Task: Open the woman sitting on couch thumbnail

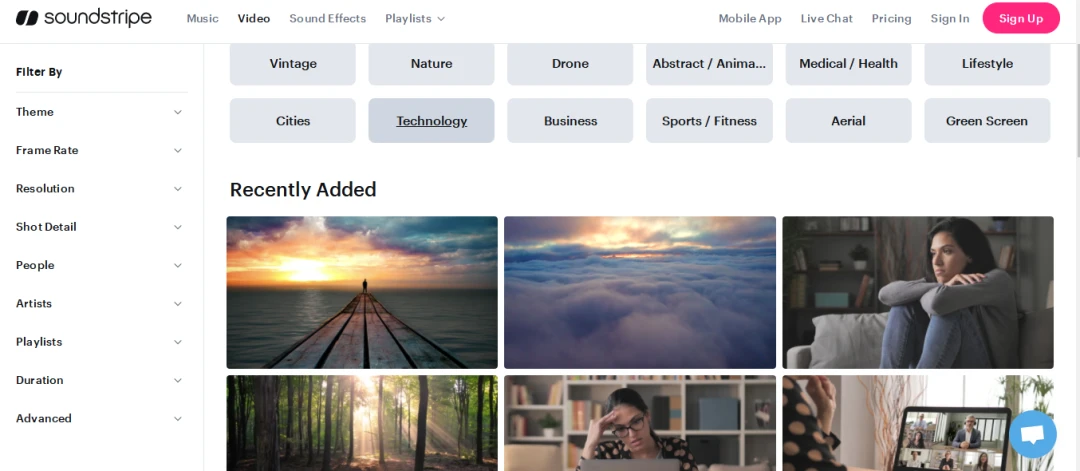Action: point(917,293)
